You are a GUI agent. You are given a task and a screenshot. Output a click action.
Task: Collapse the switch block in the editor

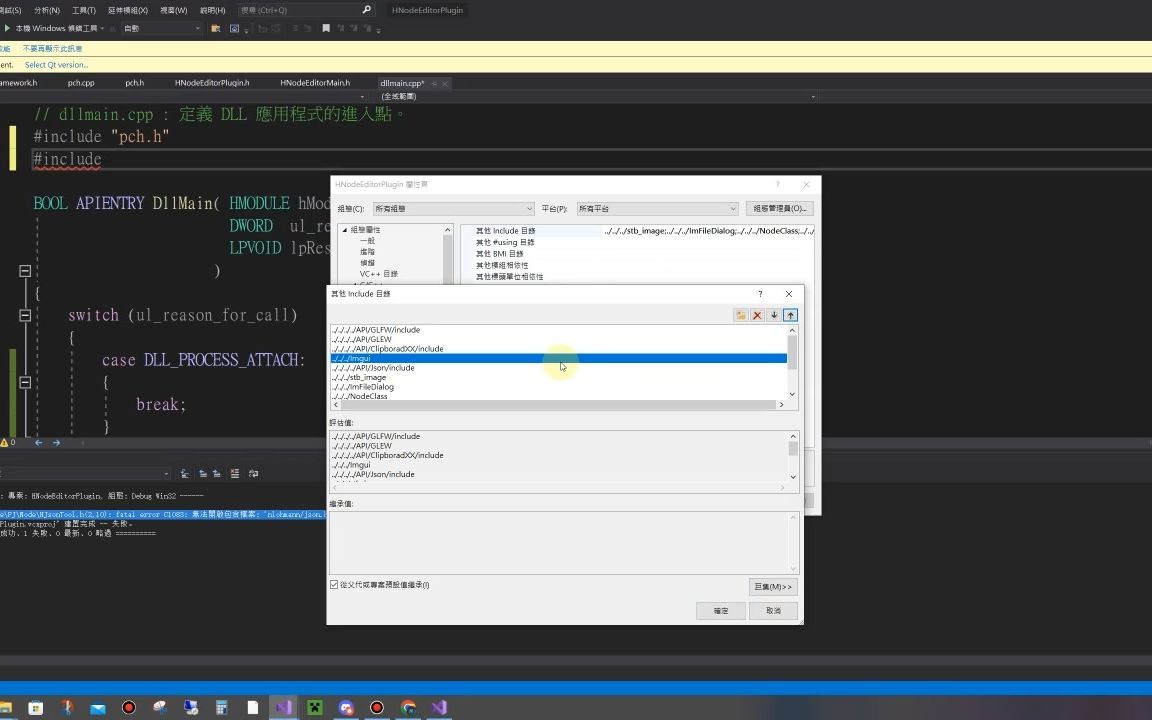coord(25,315)
